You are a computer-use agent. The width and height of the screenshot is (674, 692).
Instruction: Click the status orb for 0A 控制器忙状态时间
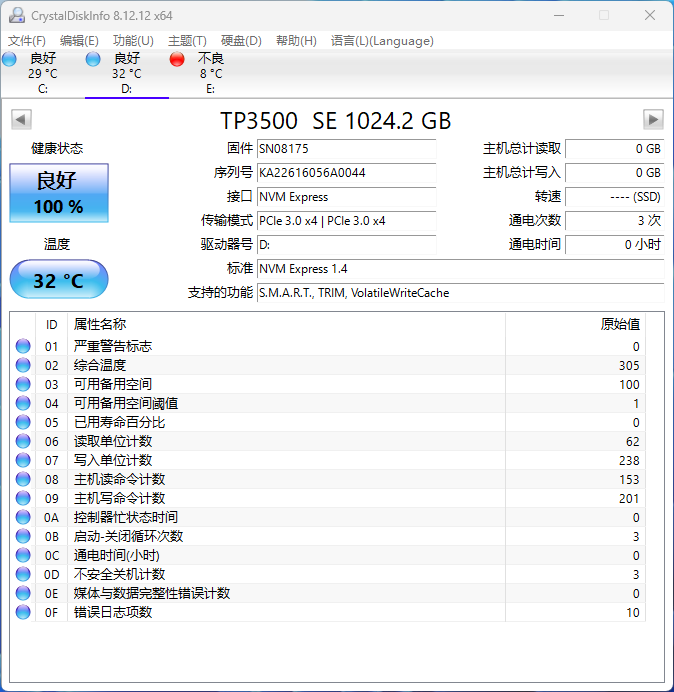point(23,517)
